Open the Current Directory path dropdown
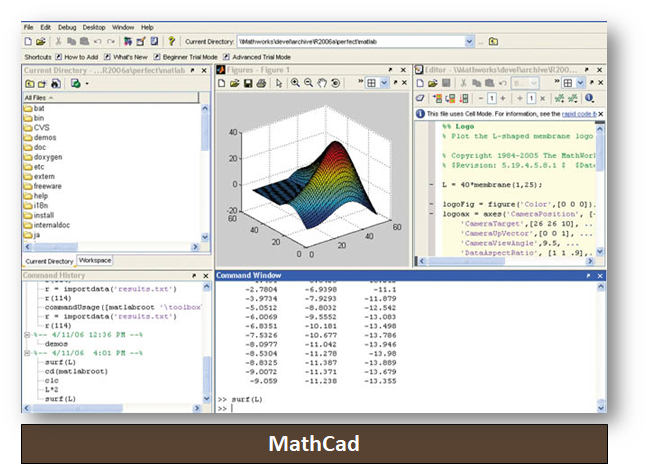The height and width of the screenshot is (472, 649). pyautogui.click(x=469, y=41)
